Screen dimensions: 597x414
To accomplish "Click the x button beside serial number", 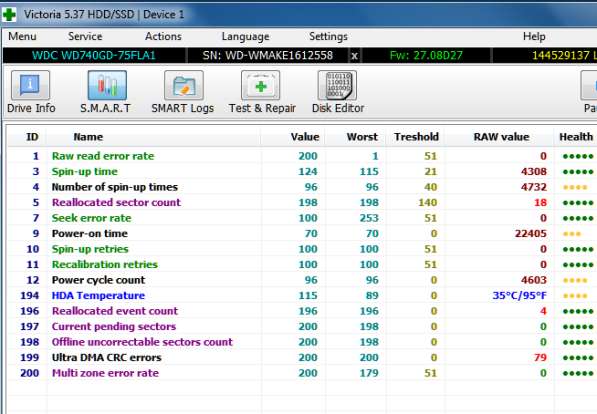I will point(354,56).
